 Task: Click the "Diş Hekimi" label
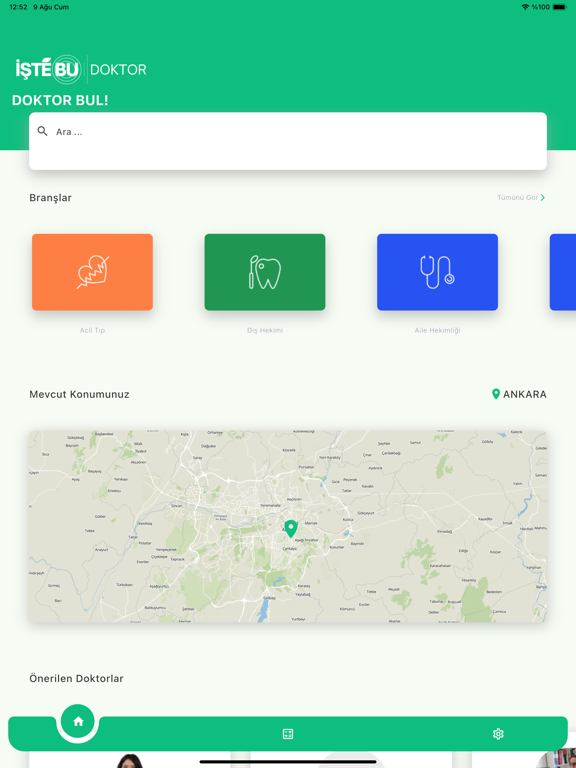click(264, 330)
